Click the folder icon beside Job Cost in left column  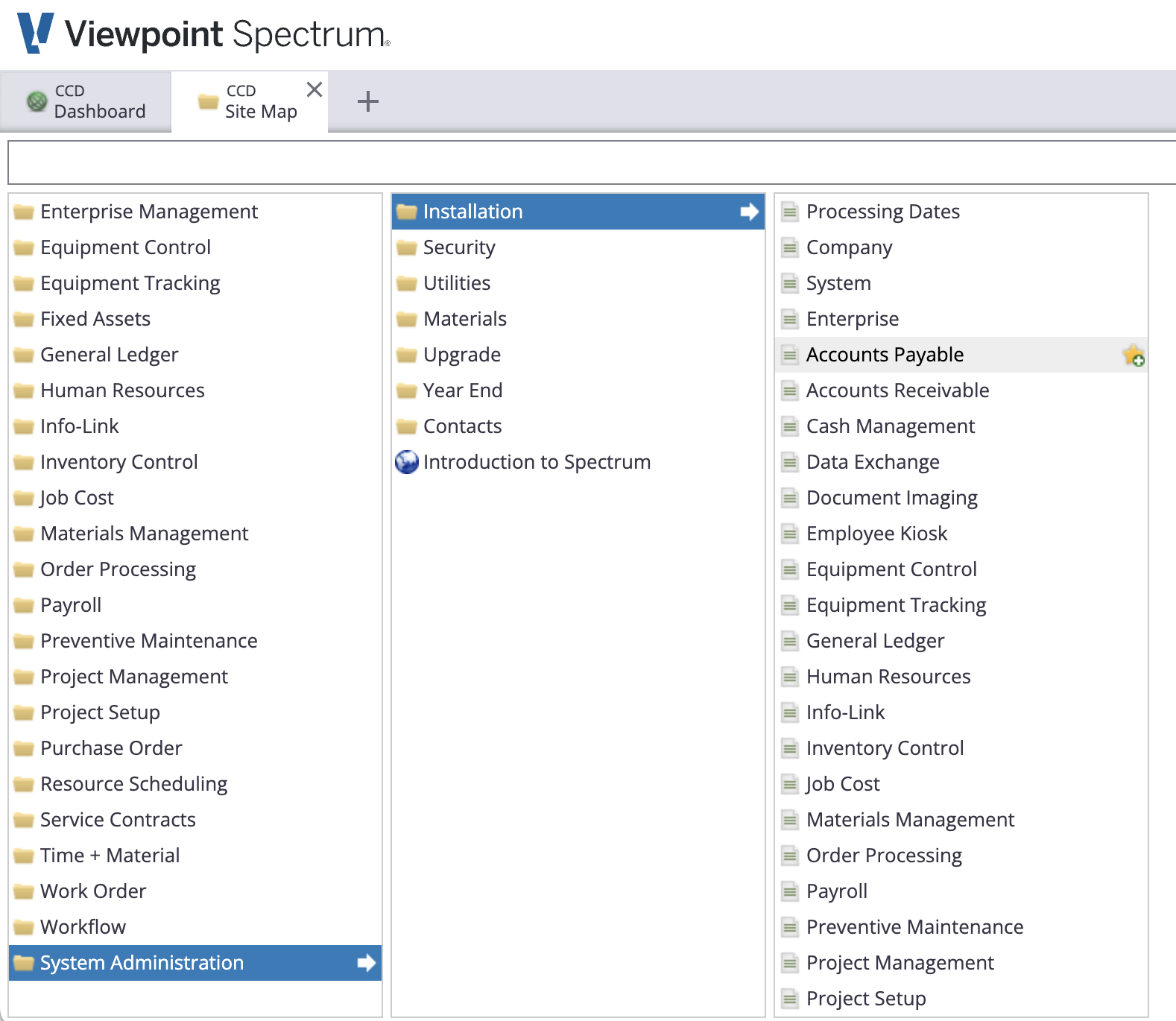click(24, 498)
